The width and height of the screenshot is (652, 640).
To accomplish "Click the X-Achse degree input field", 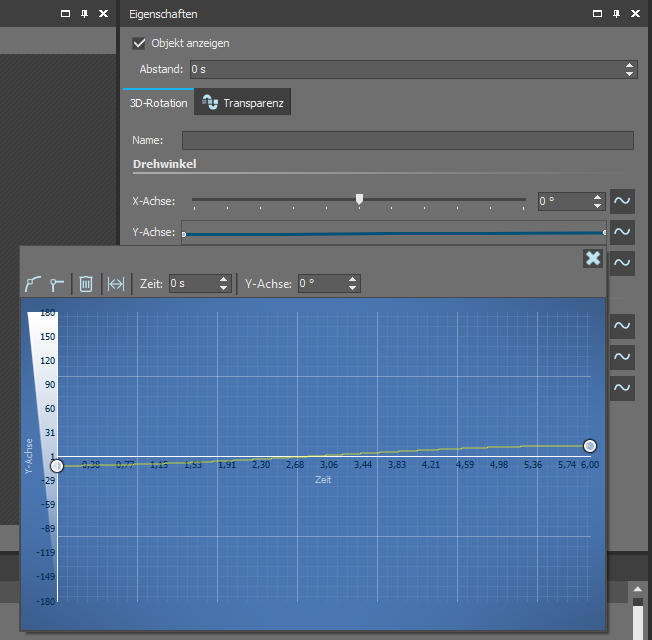I will click(x=564, y=201).
